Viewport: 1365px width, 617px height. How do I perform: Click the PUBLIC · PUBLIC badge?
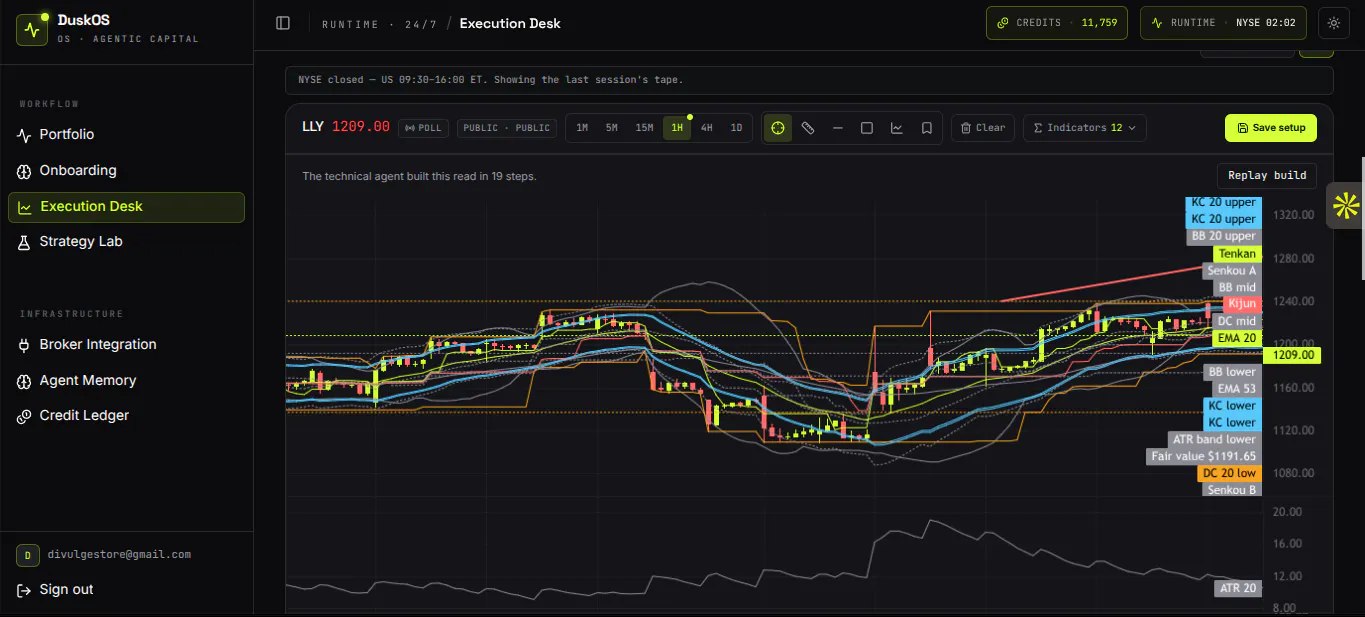507,128
